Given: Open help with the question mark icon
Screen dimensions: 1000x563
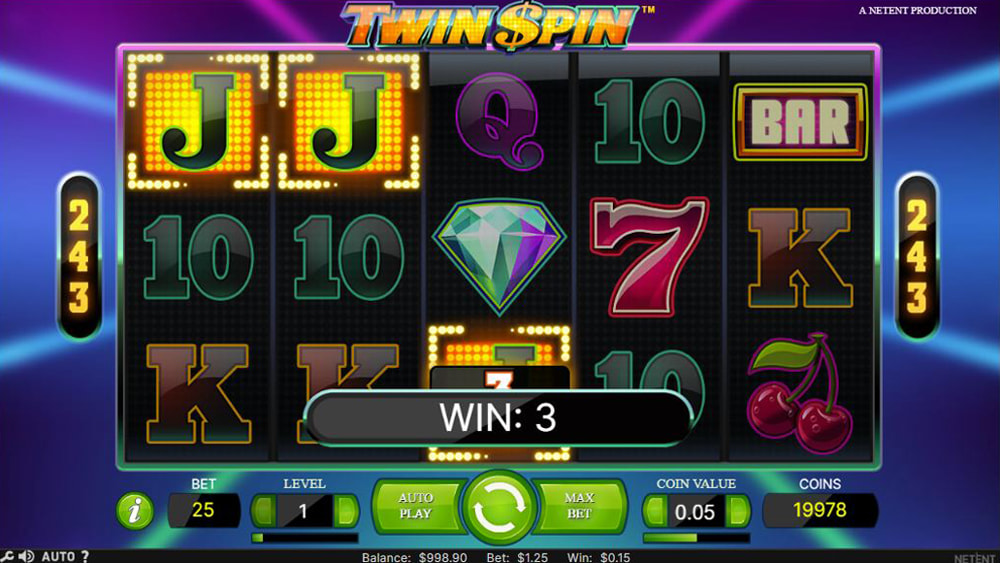Looking at the screenshot, I should click(85, 557).
